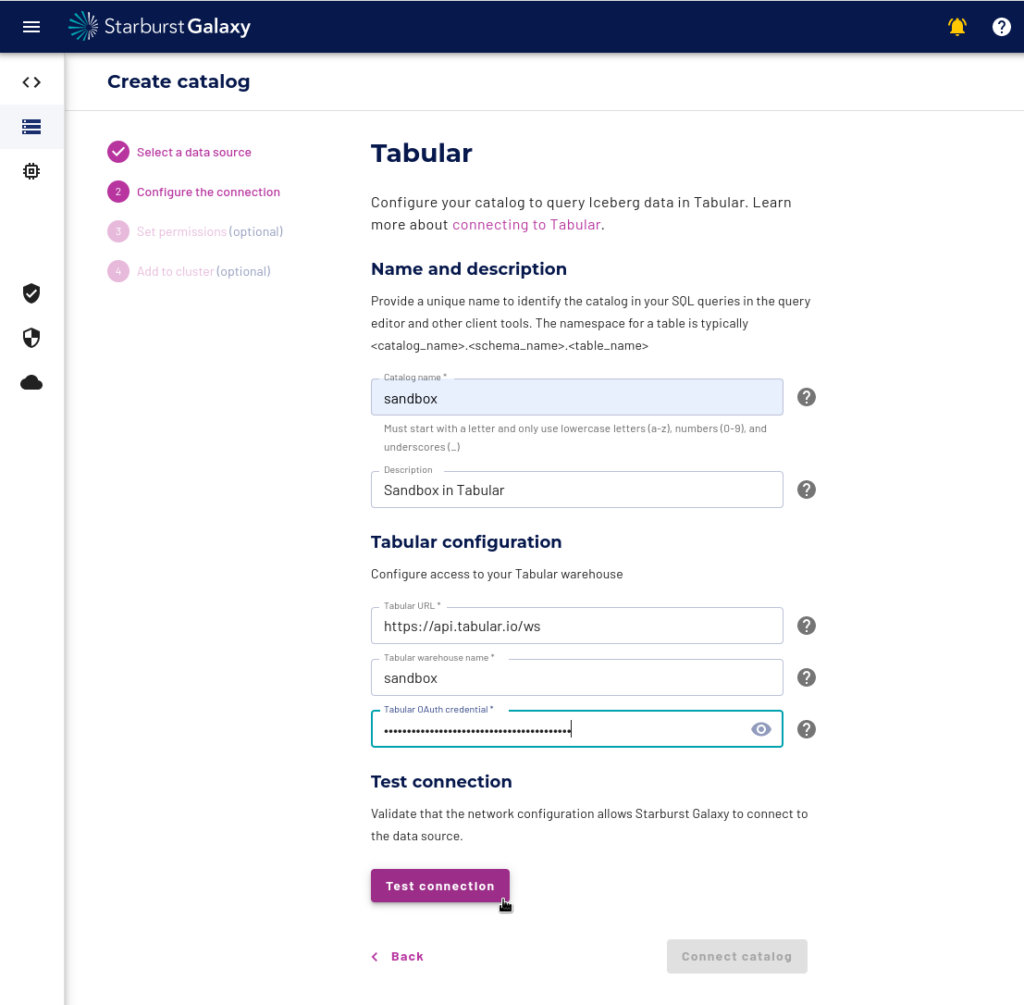The width and height of the screenshot is (1024, 1005).
Task: Click the completed step checkmark circle
Action: pos(118,152)
